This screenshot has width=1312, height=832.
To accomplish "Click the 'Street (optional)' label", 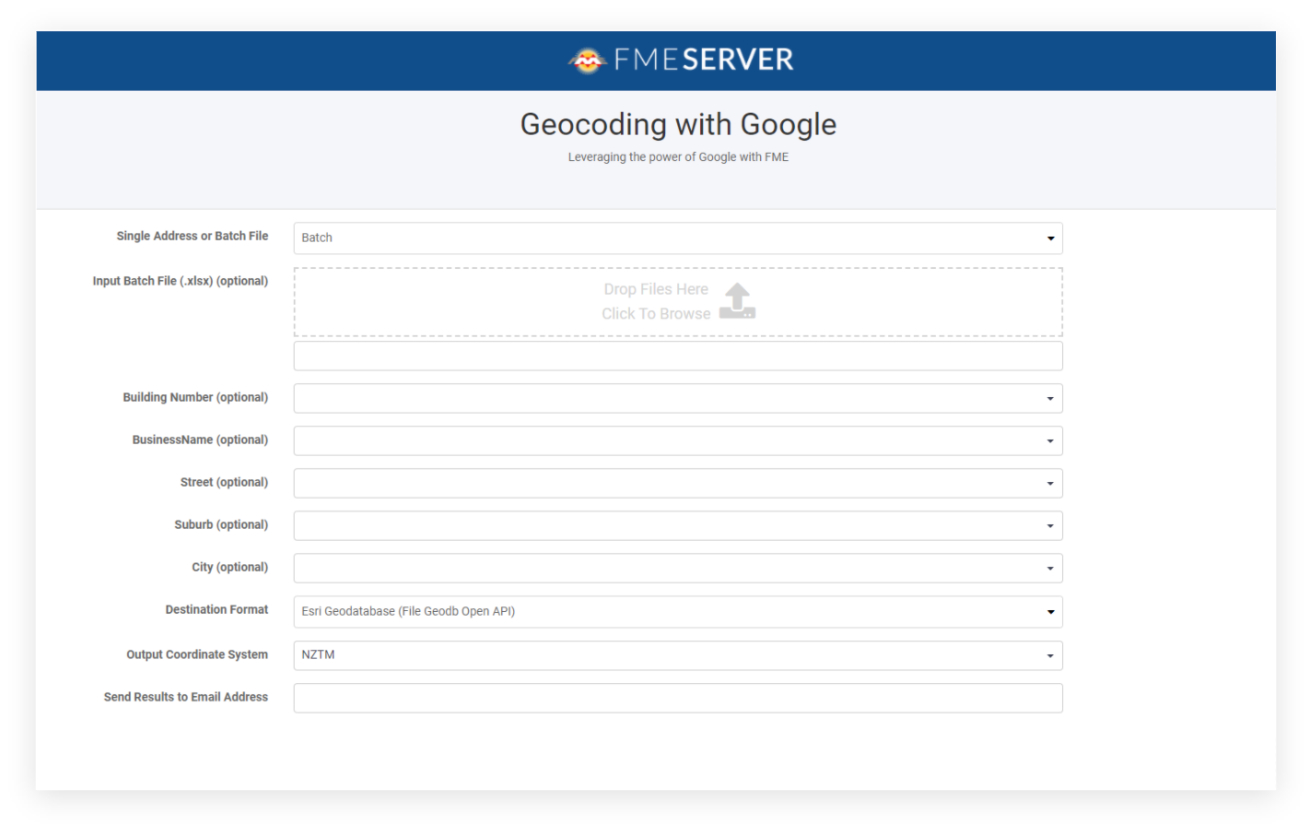I will (x=224, y=482).
